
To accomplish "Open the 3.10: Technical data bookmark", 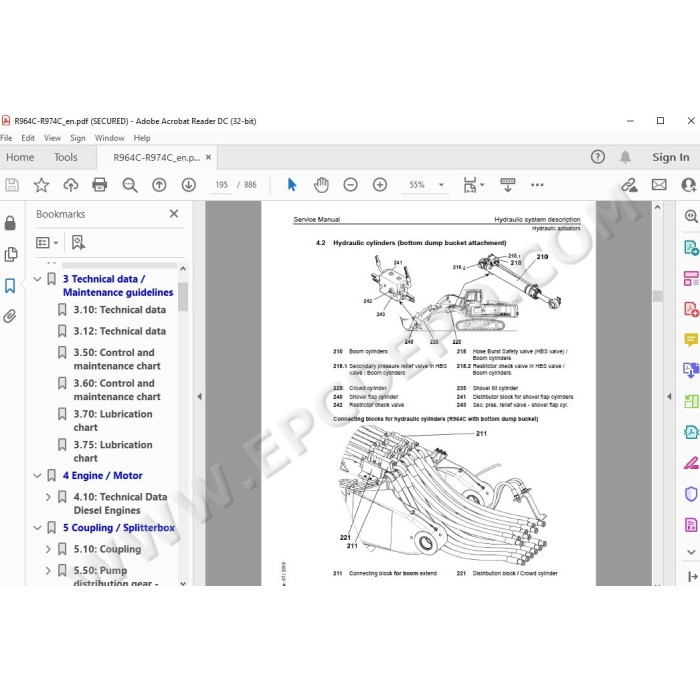I will coord(120,310).
